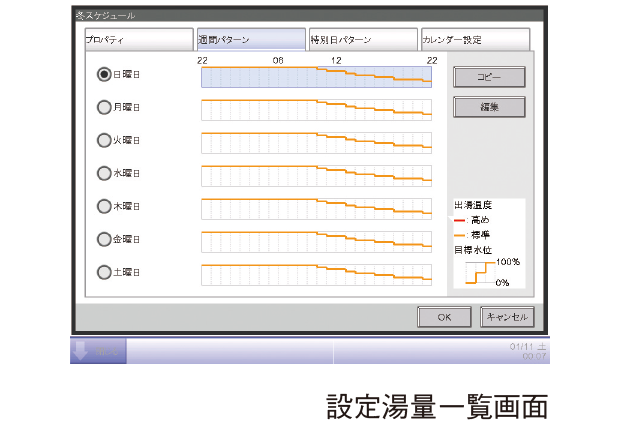
Task: Click the 100% water level label
Action: pyautogui.click(x=508, y=262)
